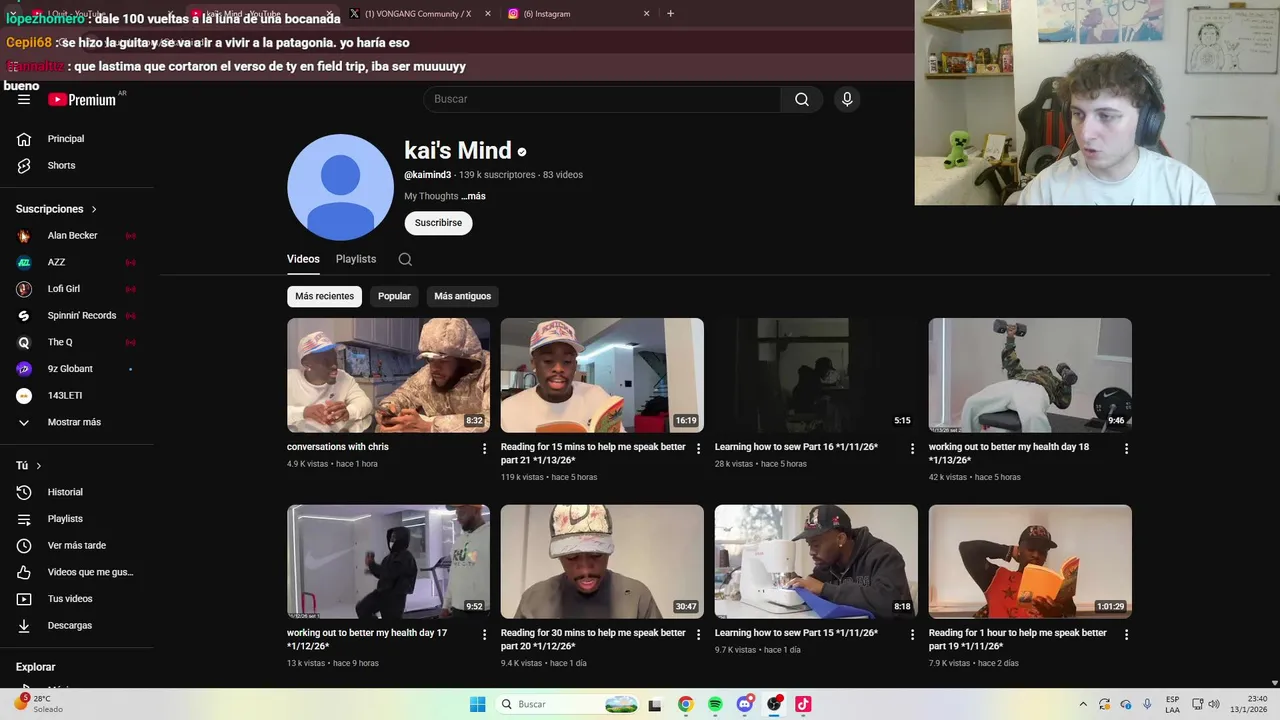Viewport: 1280px width, 720px height.
Task: Open Alan Becker subscription avatar
Action: tap(24, 236)
